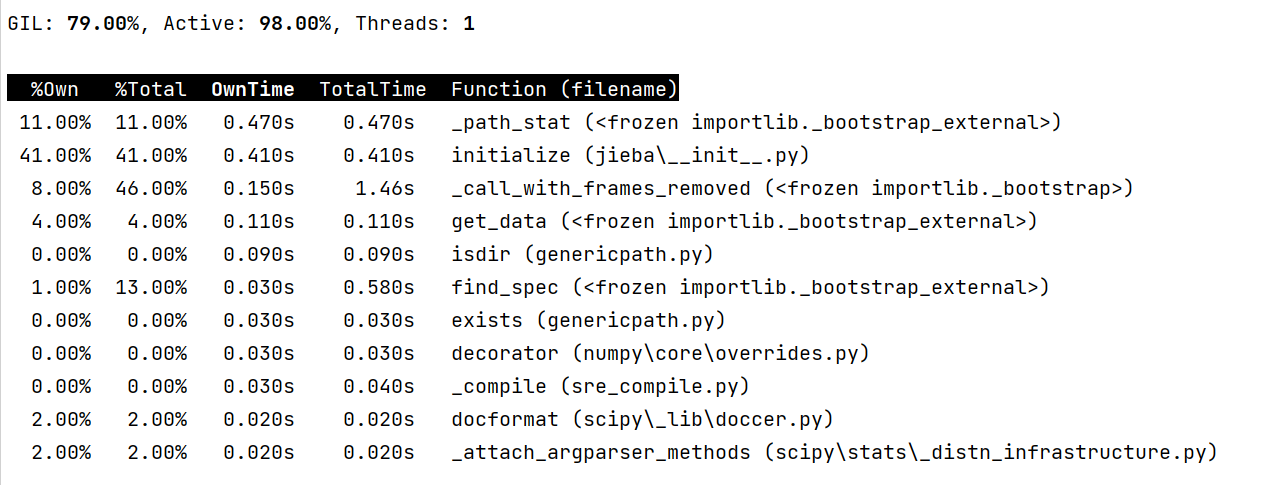Click the find_spec function entry

click(750, 288)
